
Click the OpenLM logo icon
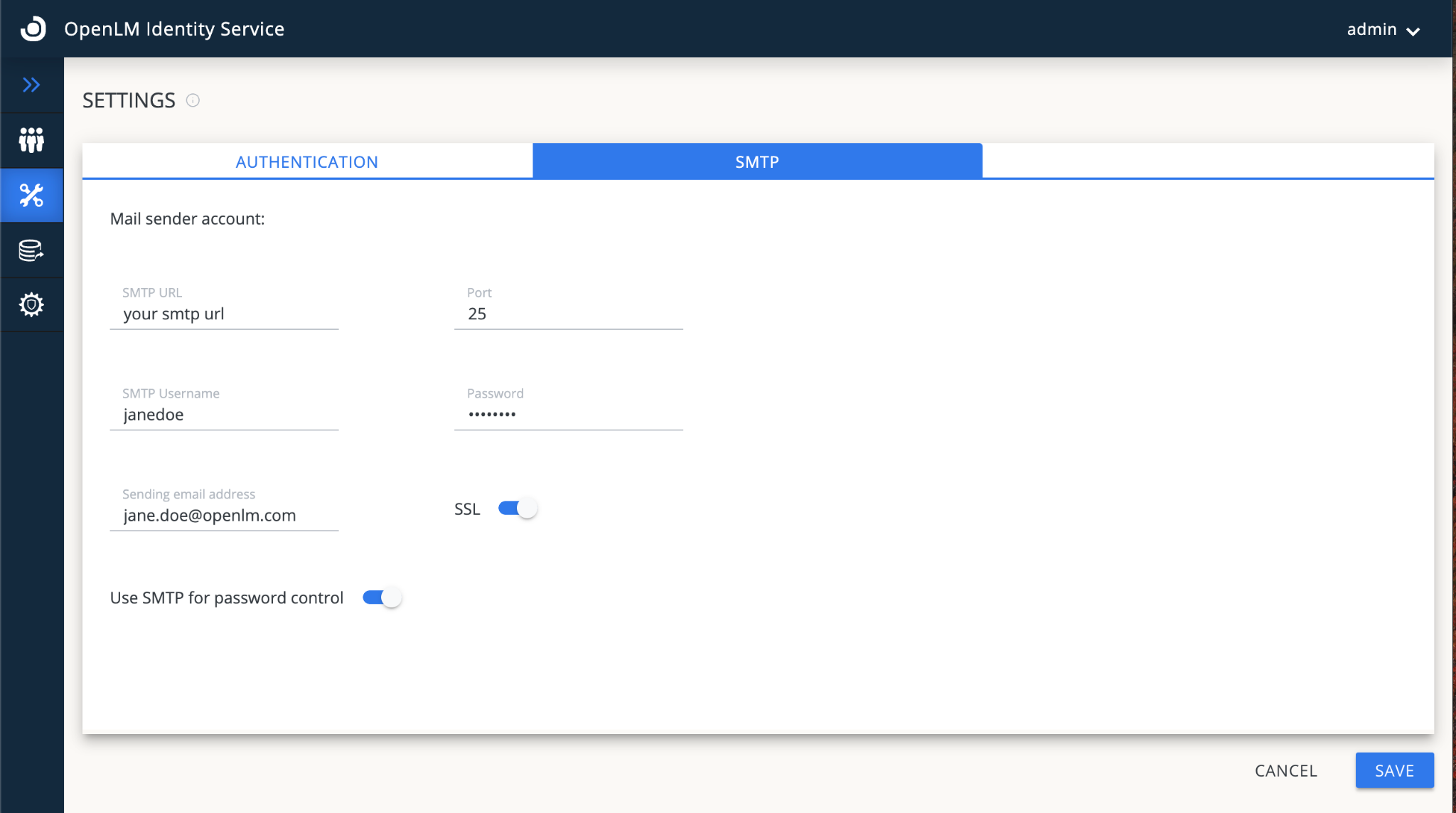[33, 28]
